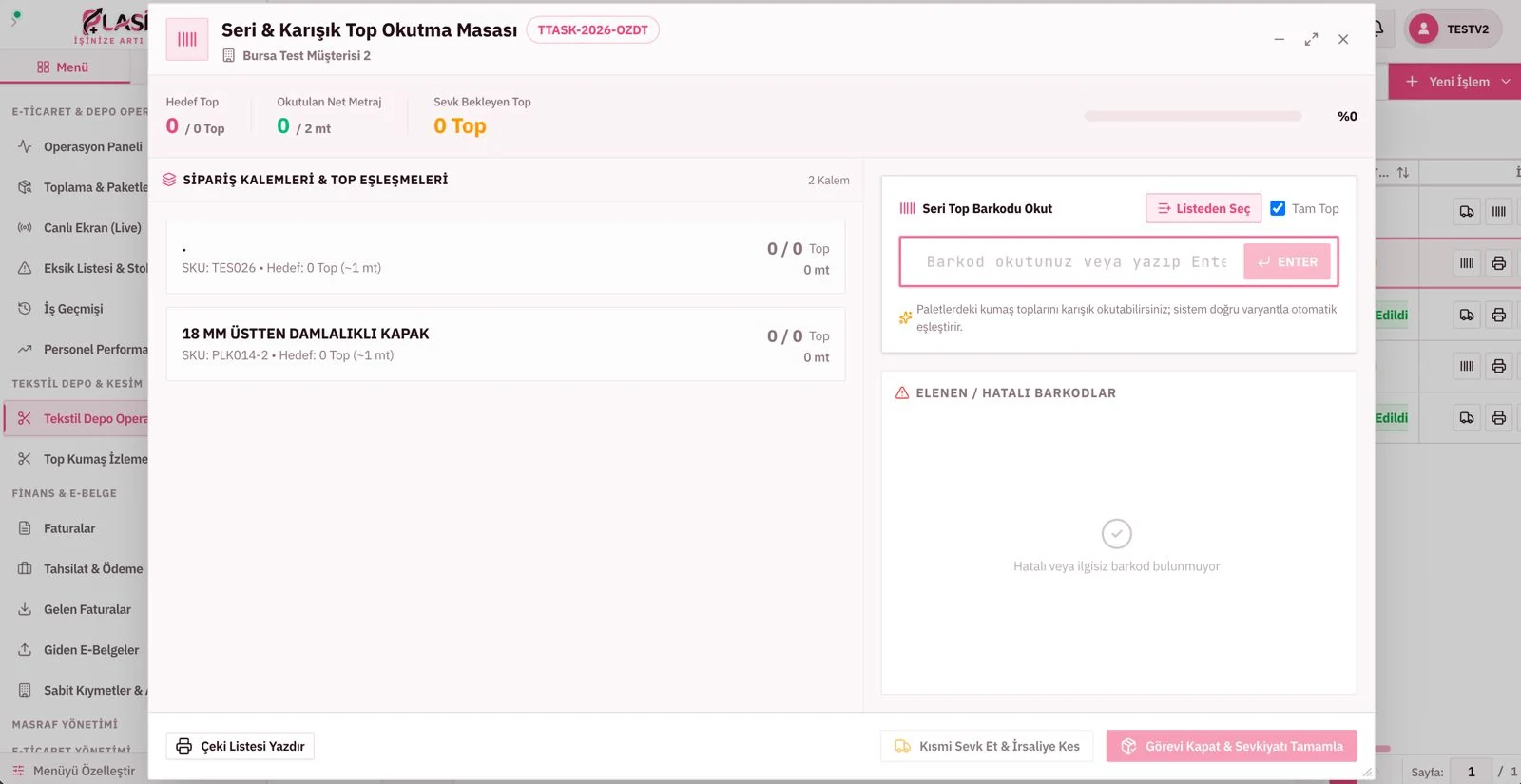Open Personel Performans sidebar item
The image size is (1521, 784).
pyautogui.click(x=82, y=349)
